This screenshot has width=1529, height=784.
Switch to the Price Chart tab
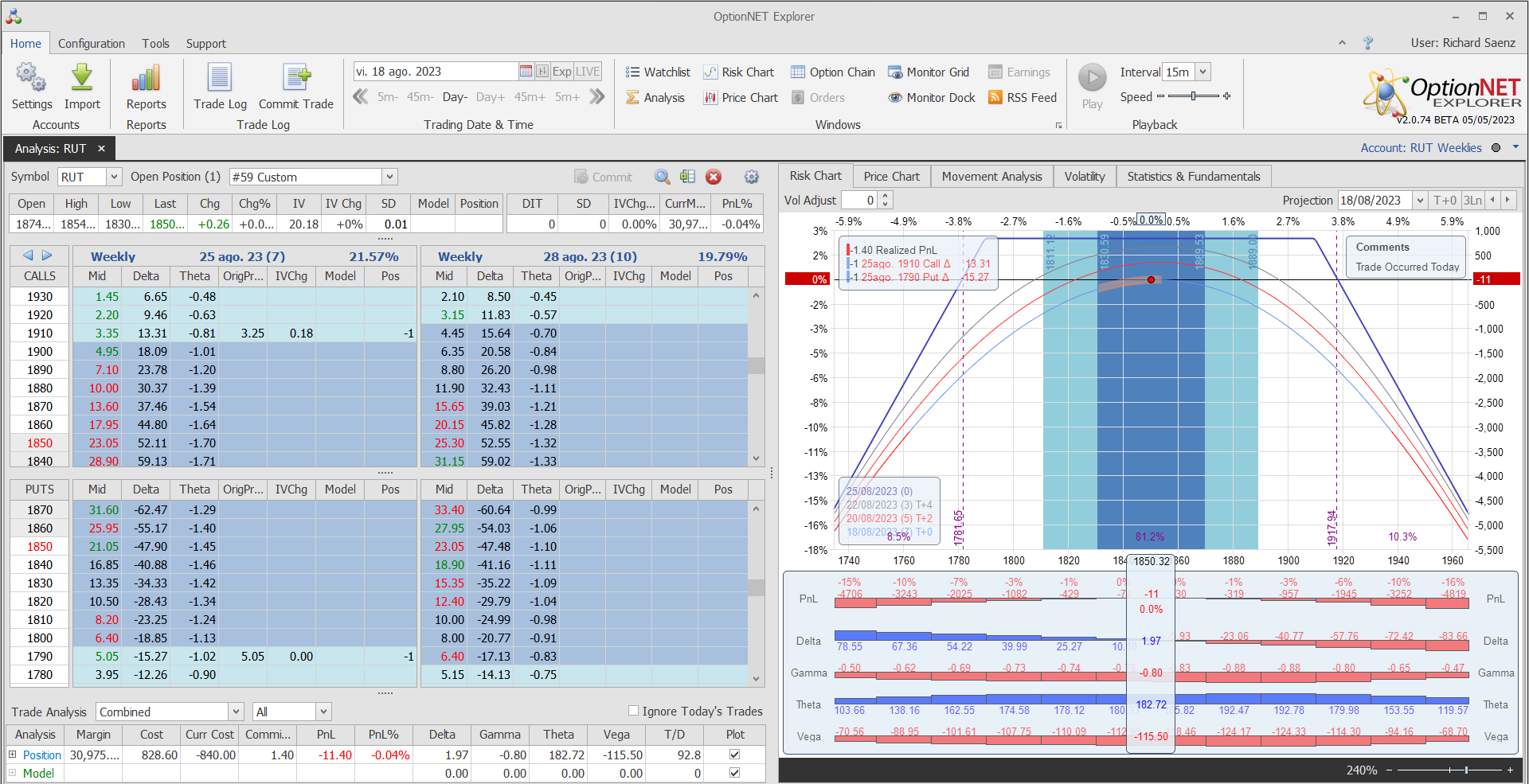891,177
